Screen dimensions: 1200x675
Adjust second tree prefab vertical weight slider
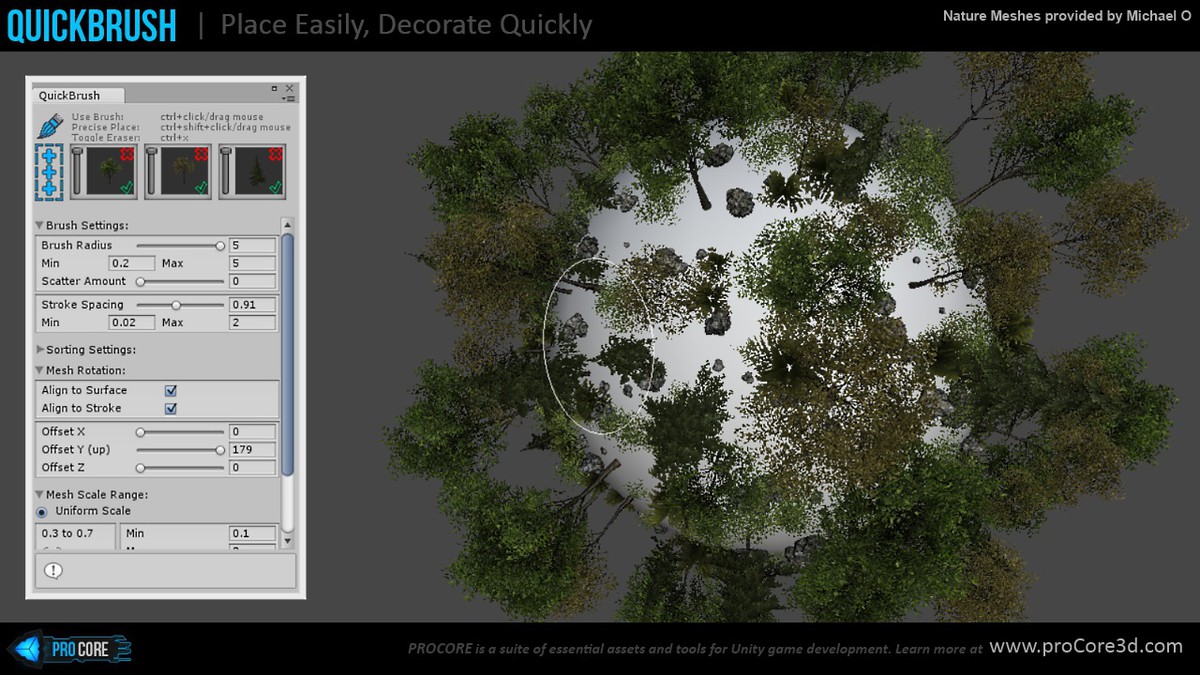151,171
